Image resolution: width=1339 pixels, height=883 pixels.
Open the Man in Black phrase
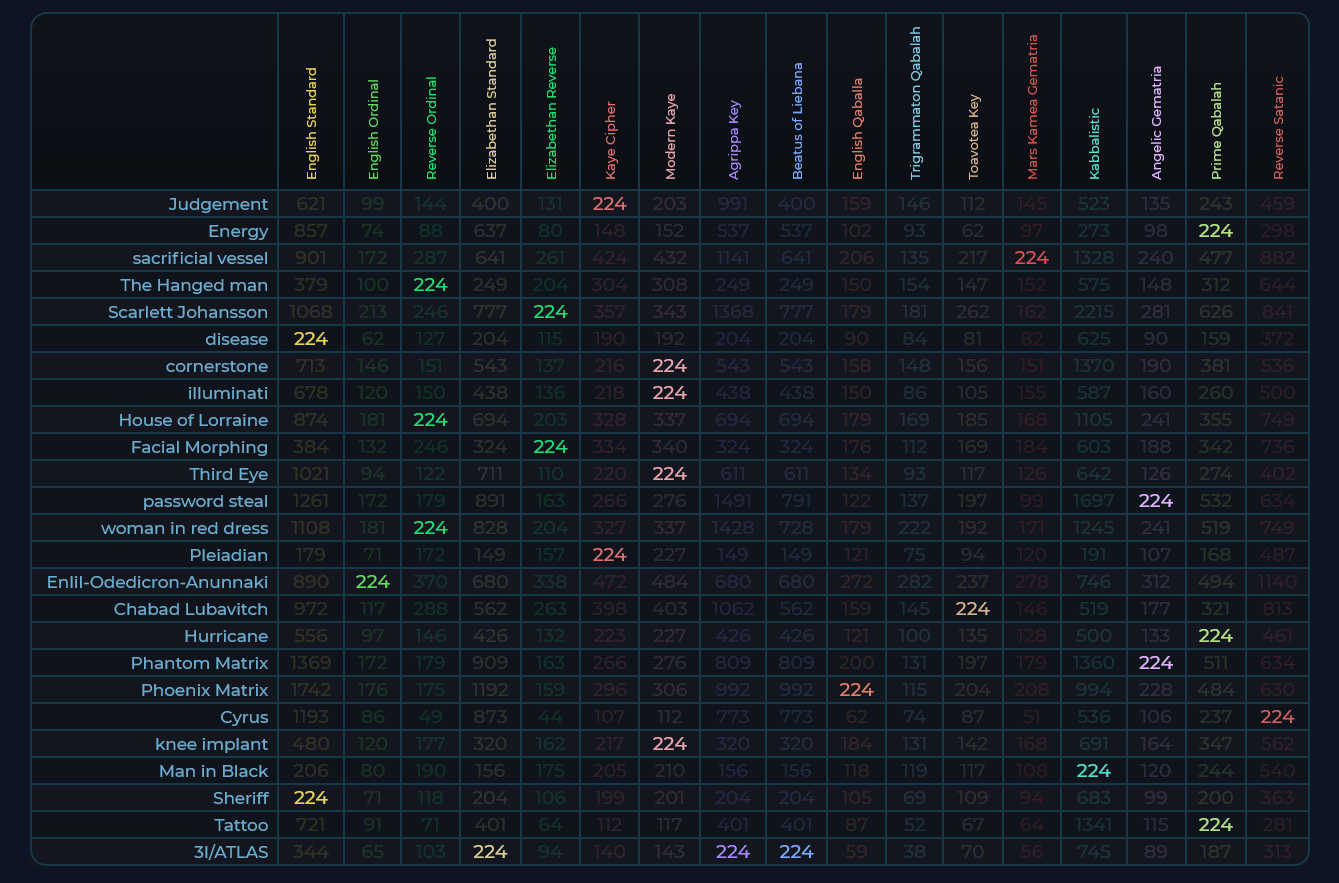coord(214,771)
